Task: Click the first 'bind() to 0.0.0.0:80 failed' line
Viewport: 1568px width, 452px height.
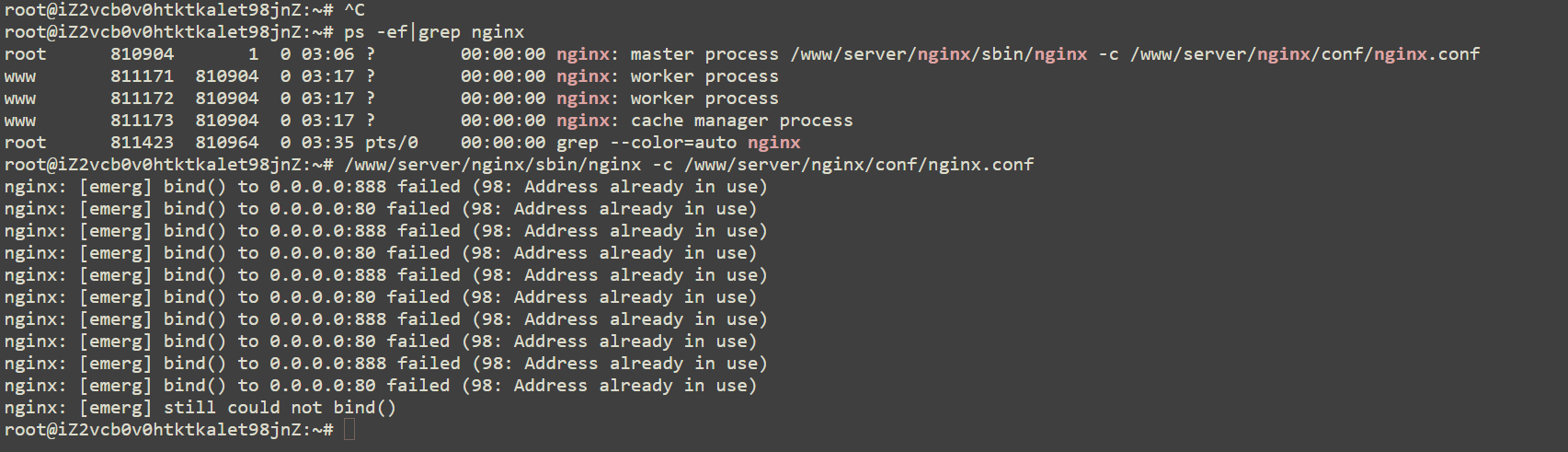Action: coord(380,209)
